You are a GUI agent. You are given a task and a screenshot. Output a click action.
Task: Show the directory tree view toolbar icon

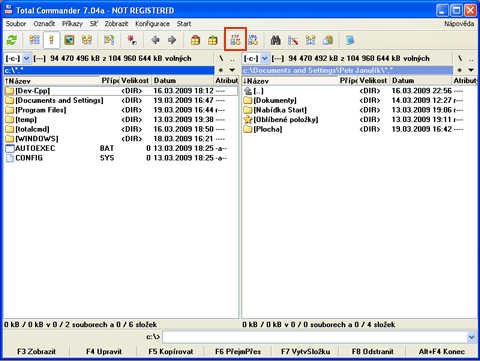(87, 40)
